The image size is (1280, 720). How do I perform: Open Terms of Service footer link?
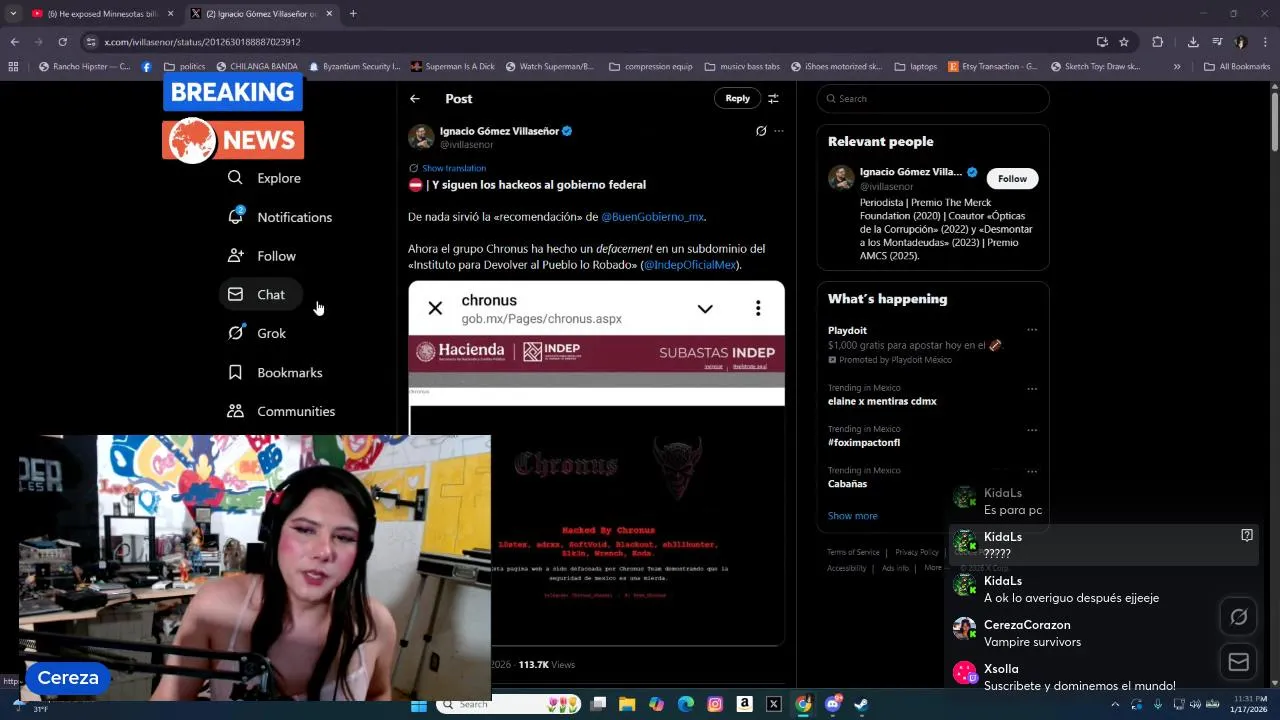853,552
